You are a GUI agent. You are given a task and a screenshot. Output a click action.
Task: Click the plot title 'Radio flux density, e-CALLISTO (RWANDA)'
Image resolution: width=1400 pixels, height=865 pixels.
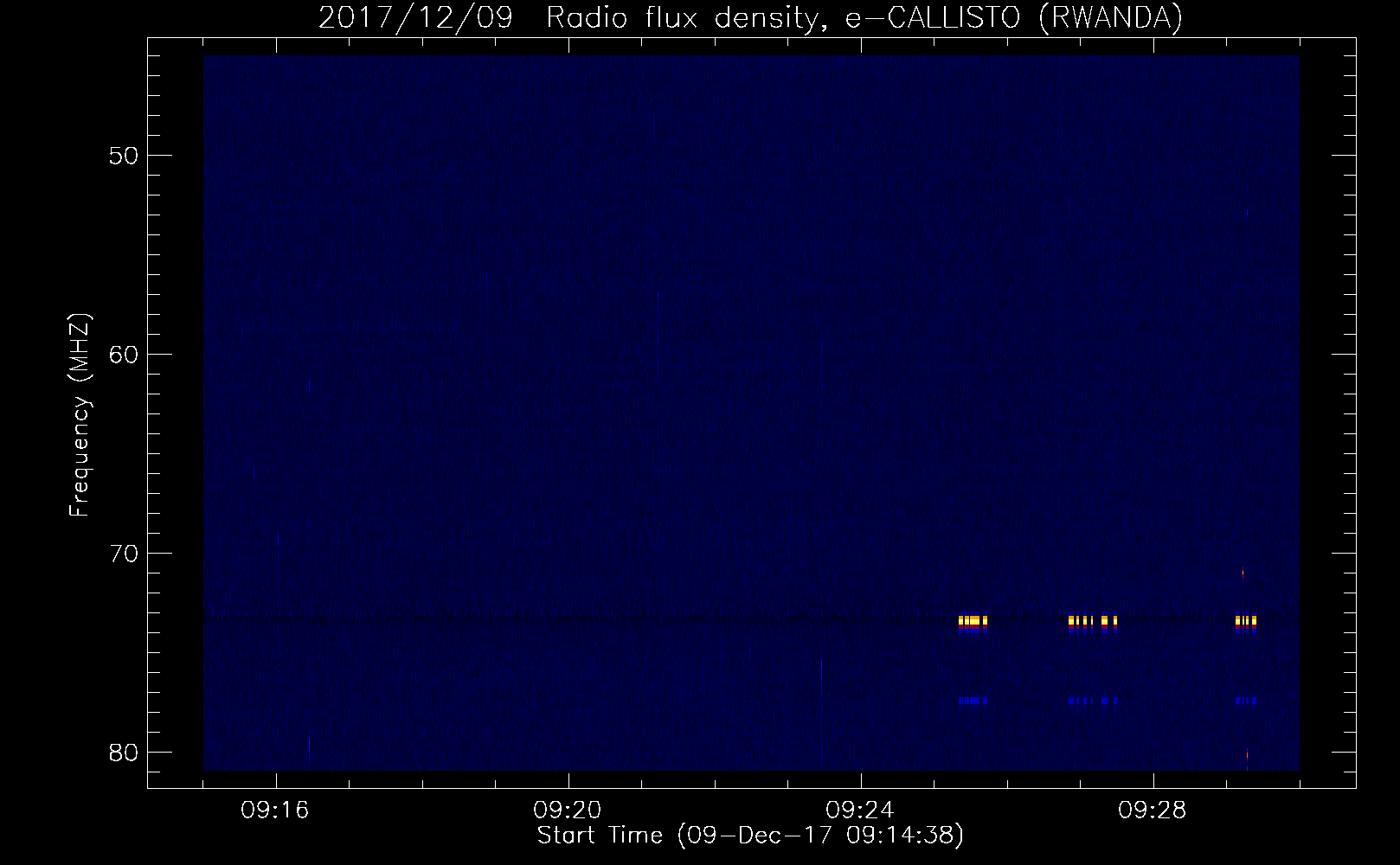(864, 17)
